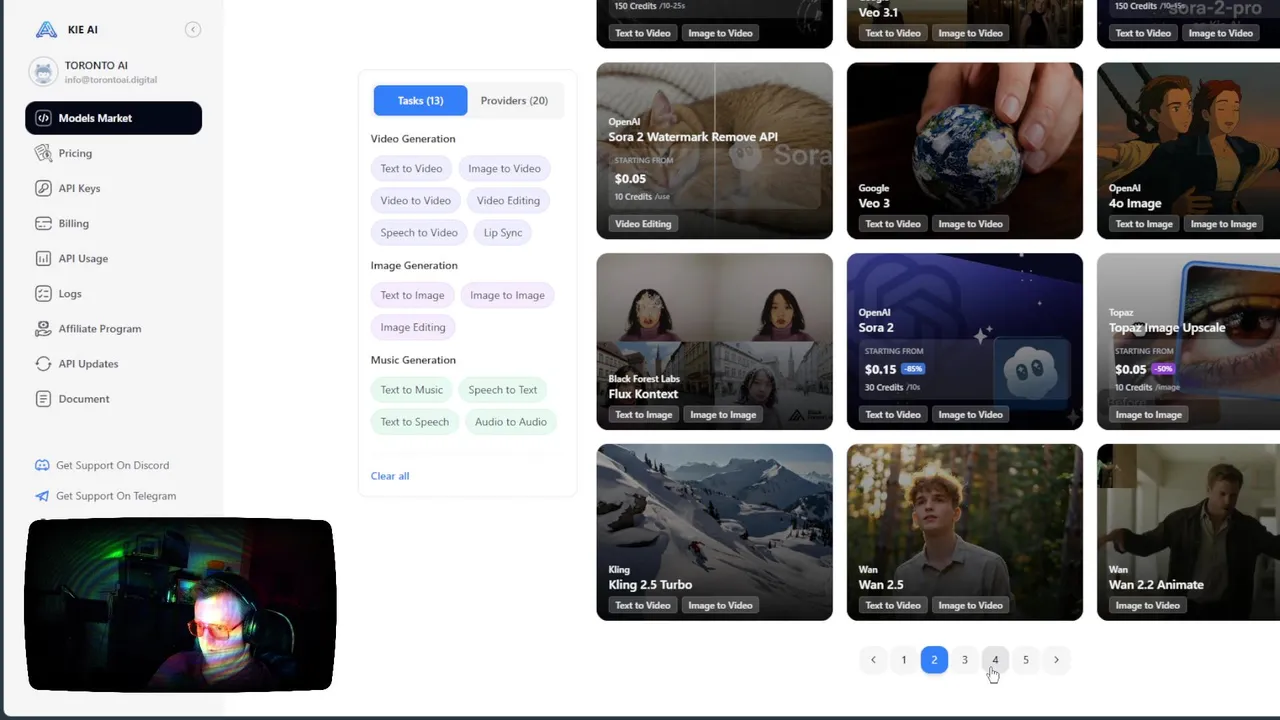Go to pagination page 3
The width and height of the screenshot is (1280, 720).
coord(965,660)
